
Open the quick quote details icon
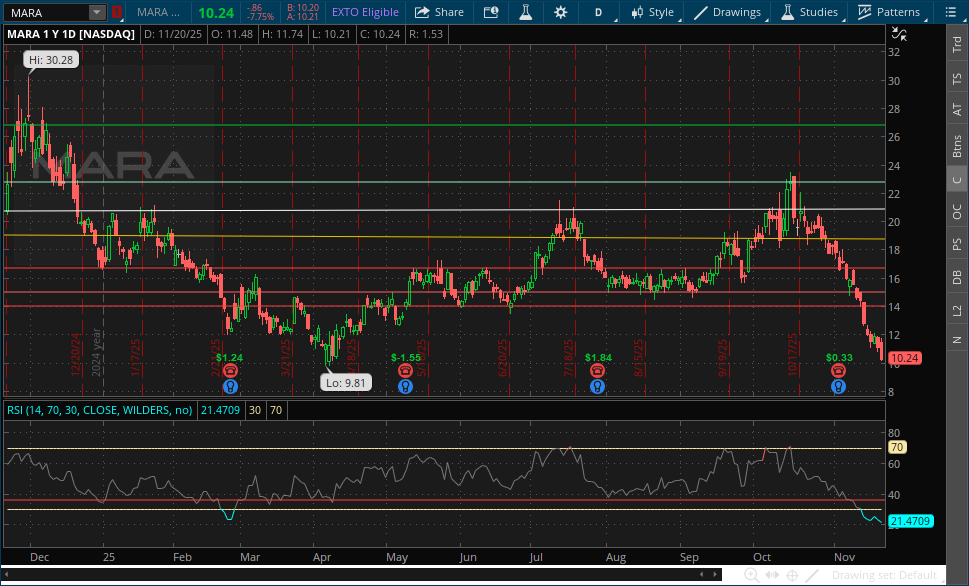pyautogui.click(x=491, y=12)
